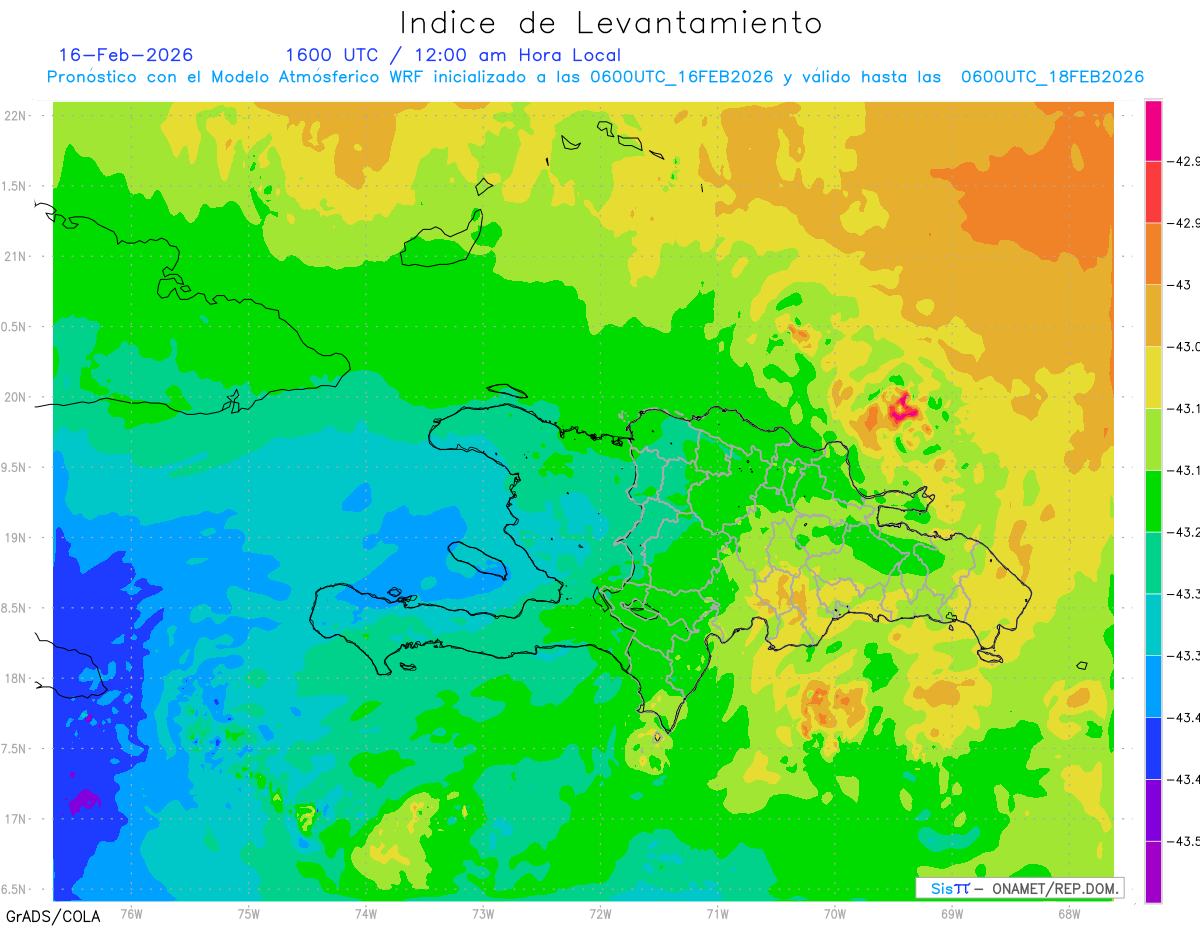Click the '73W' longitude label

pos(483,913)
